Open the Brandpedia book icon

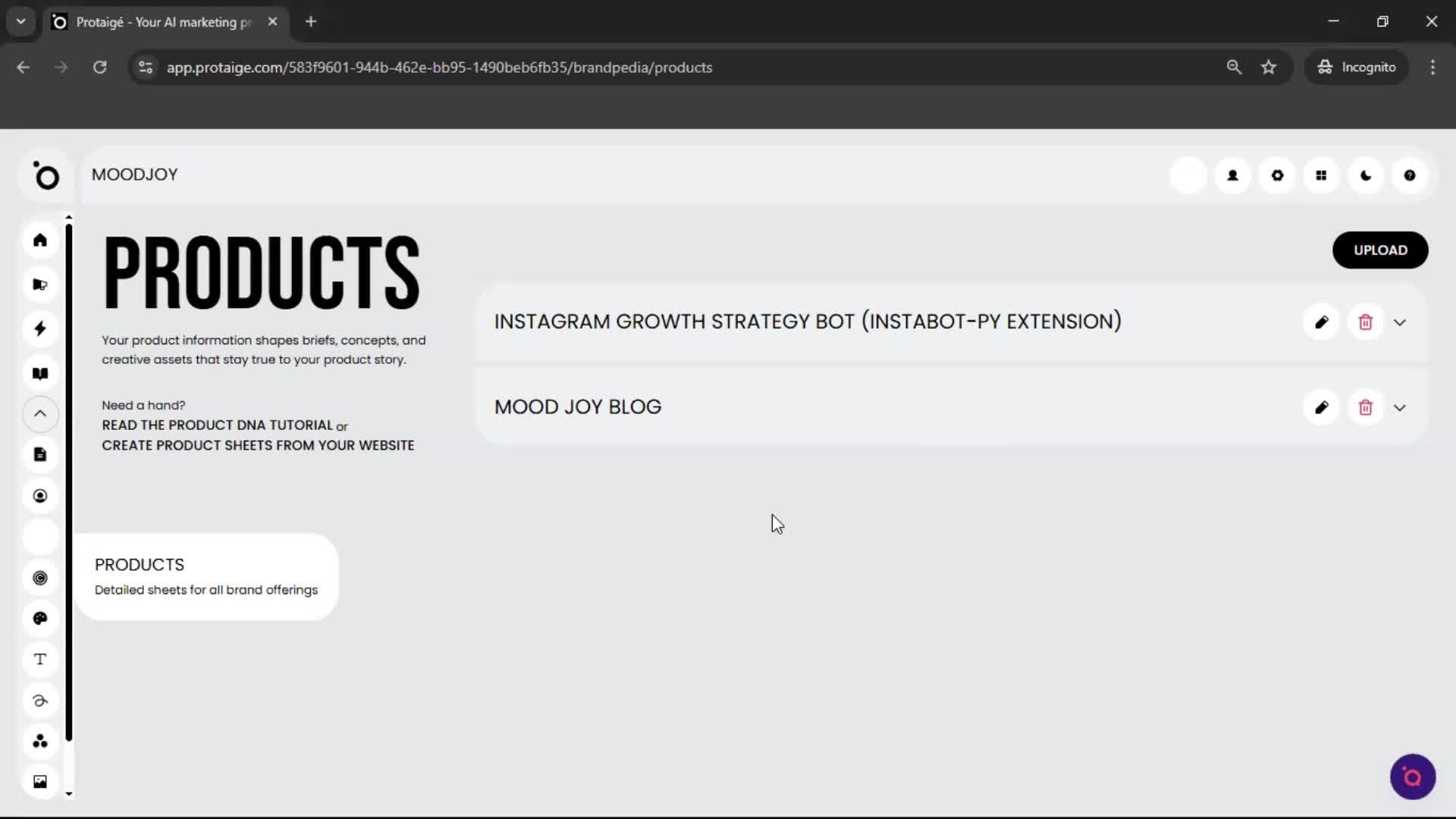pos(39,372)
